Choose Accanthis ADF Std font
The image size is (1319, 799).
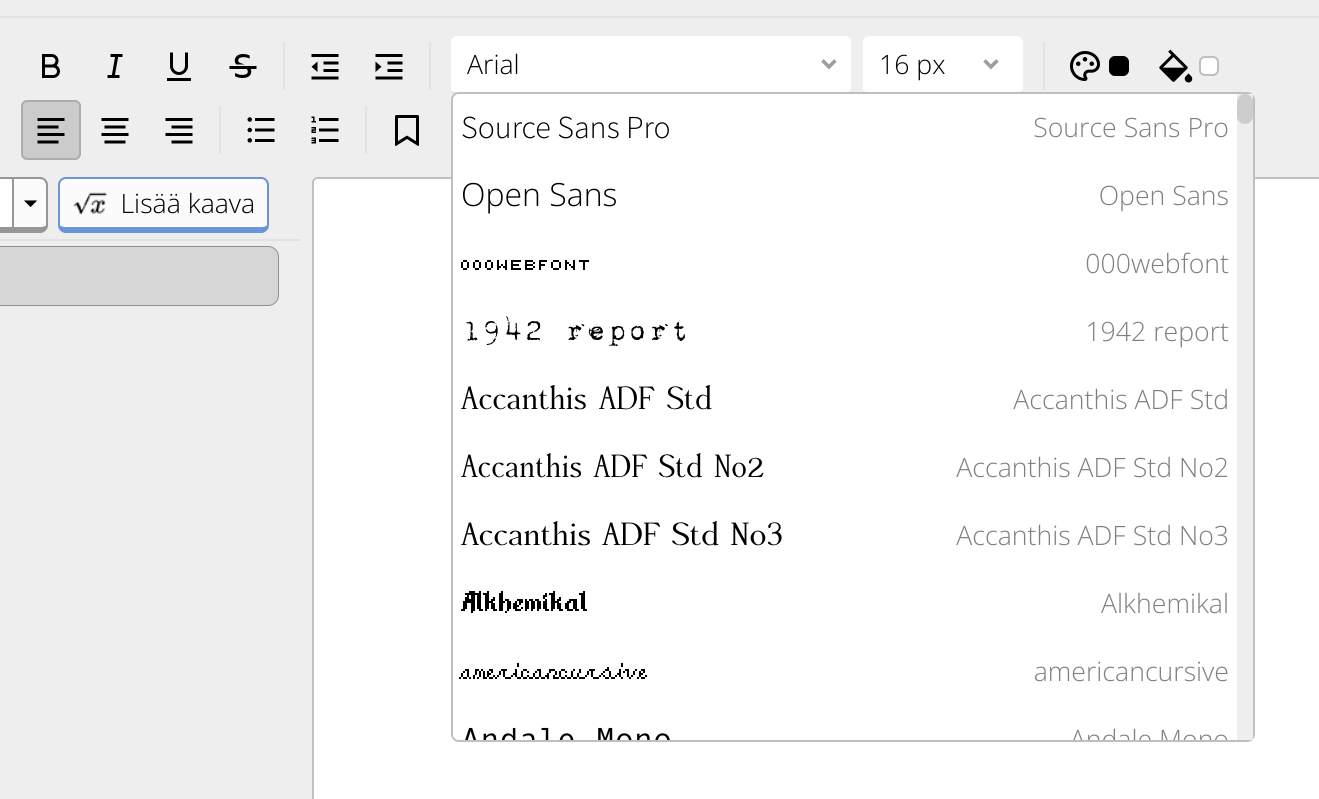coord(845,400)
